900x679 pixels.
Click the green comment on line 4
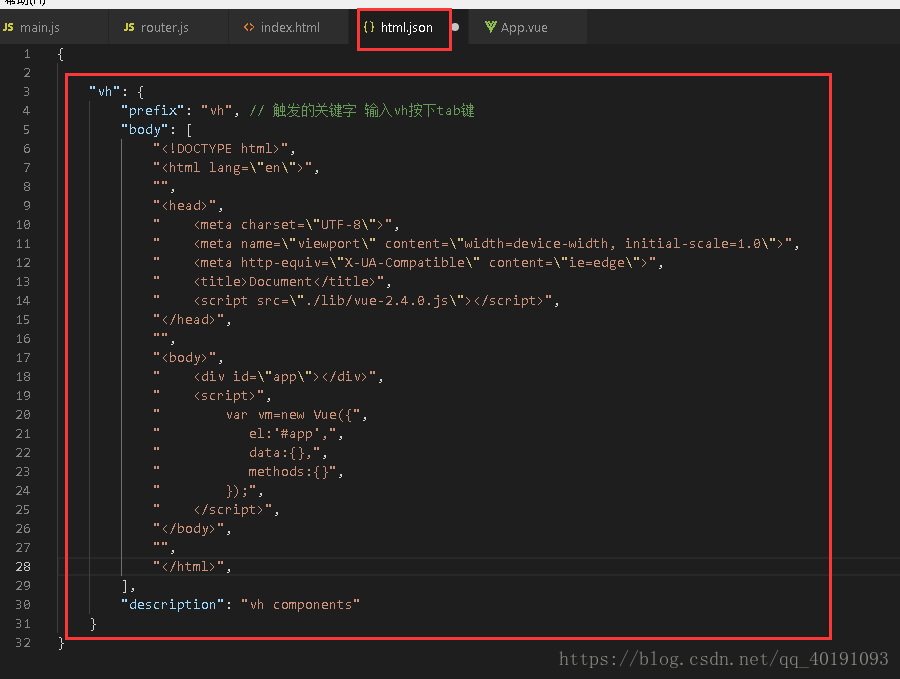(x=362, y=110)
